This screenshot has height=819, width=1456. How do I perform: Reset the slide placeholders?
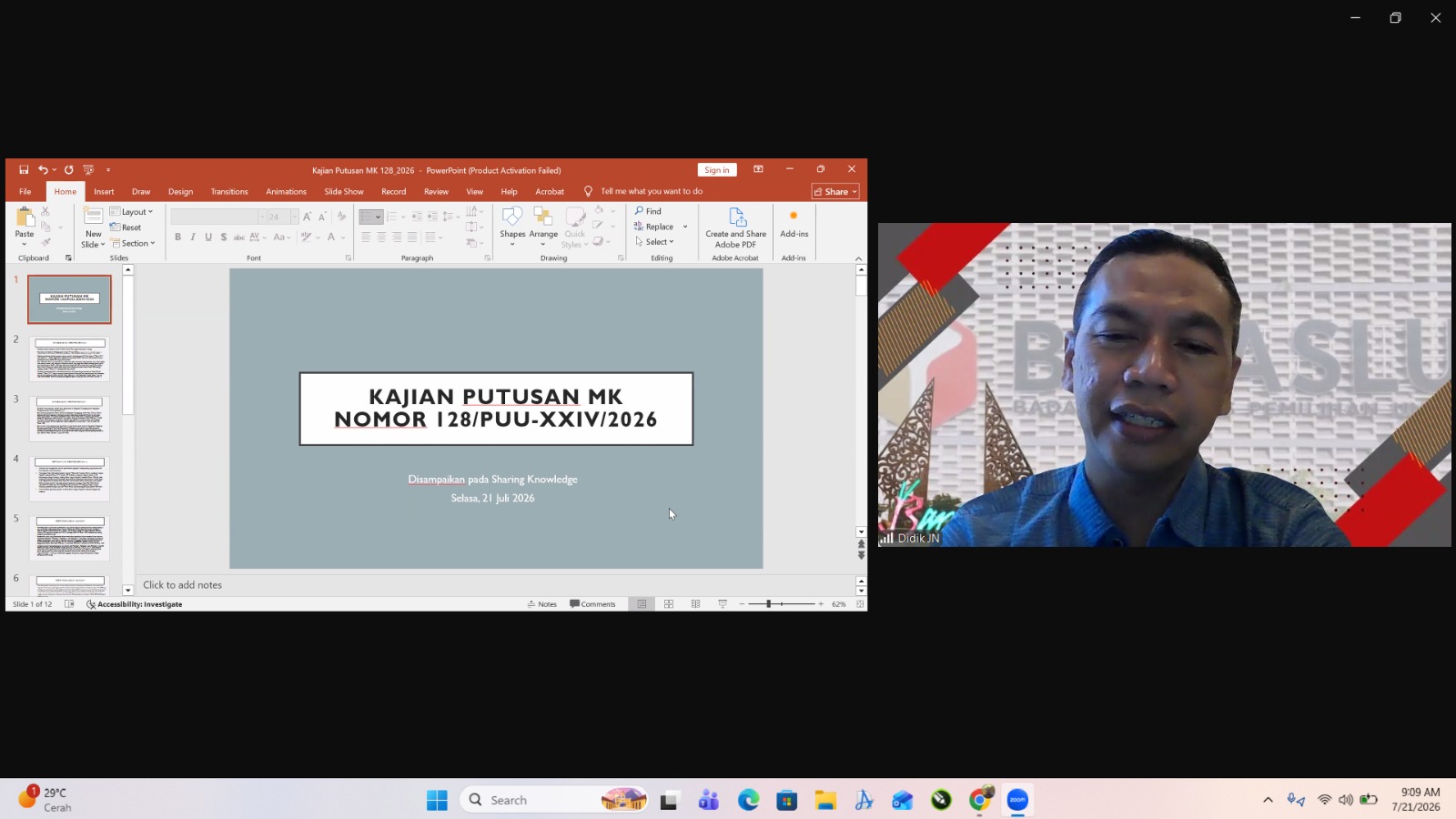pyautogui.click(x=126, y=227)
